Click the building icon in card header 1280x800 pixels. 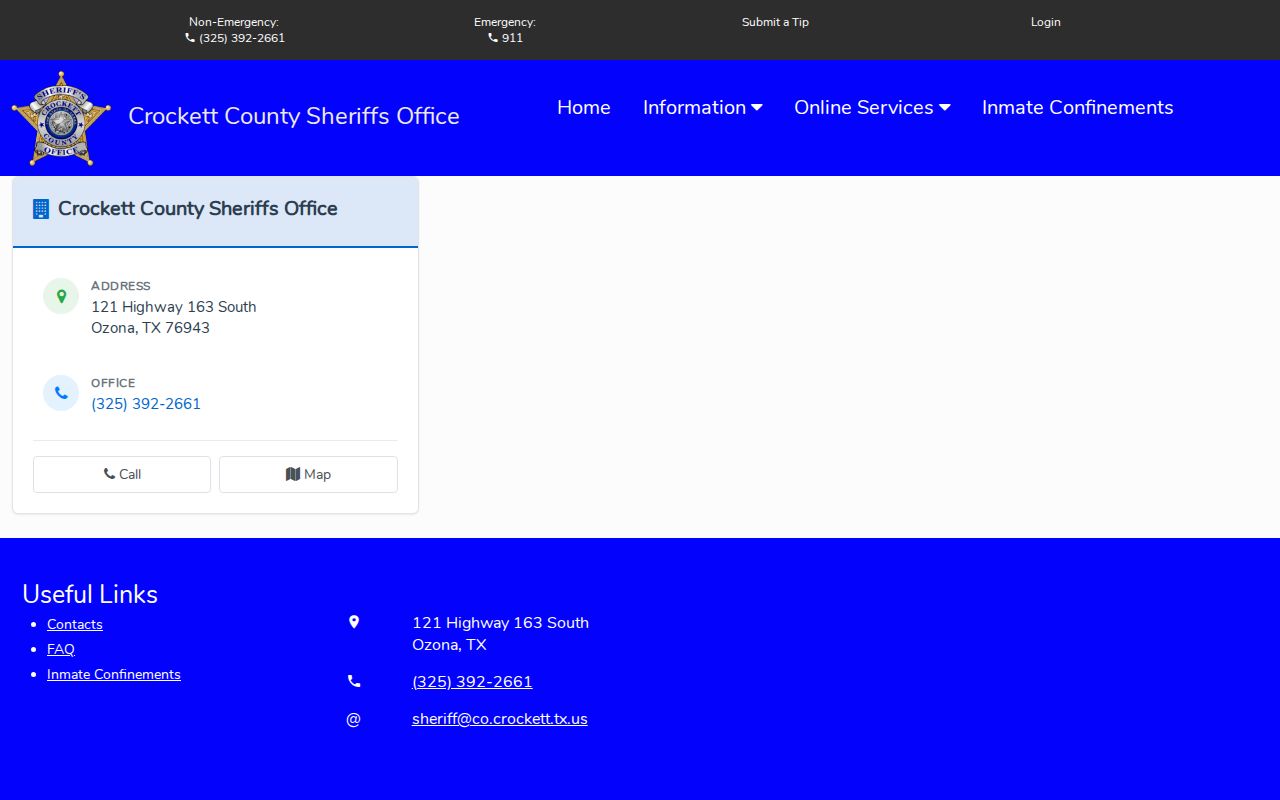[41, 209]
